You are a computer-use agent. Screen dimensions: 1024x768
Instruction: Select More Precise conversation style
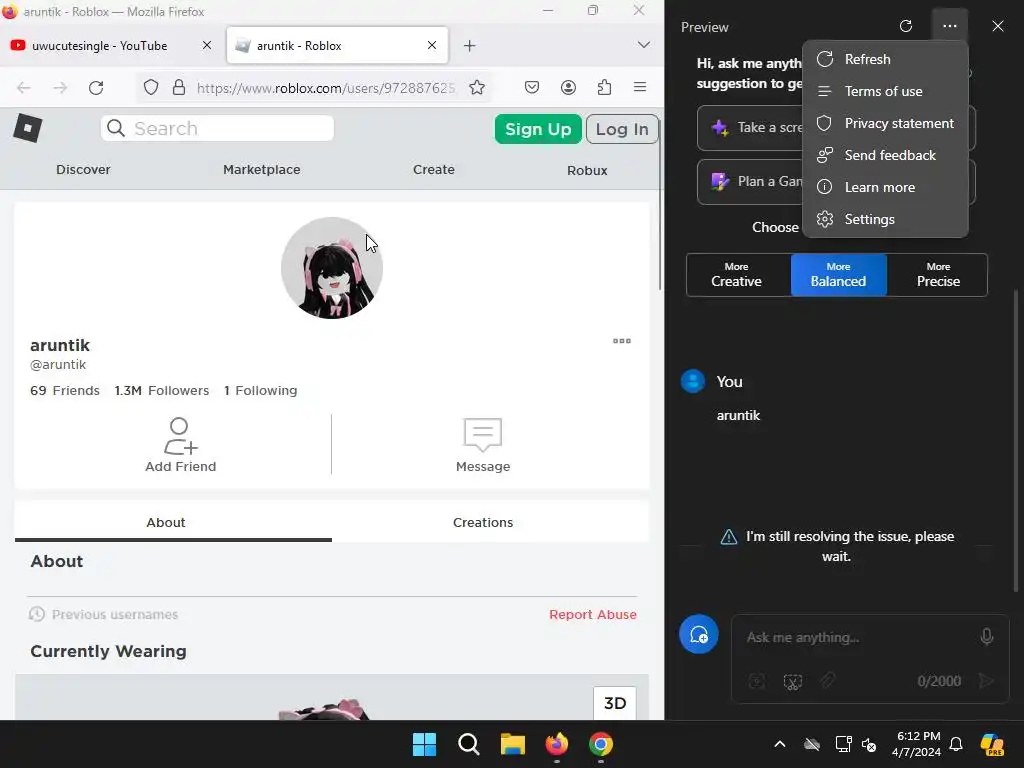pos(938,275)
